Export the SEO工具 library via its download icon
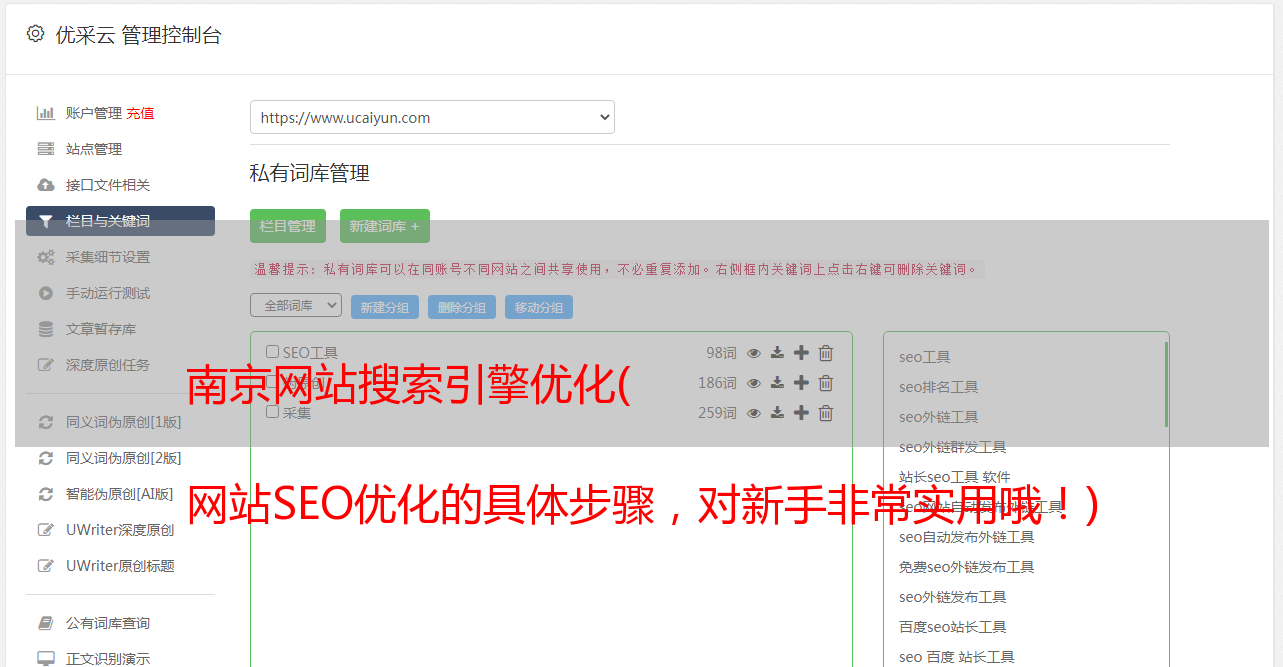 click(x=777, y=353)
